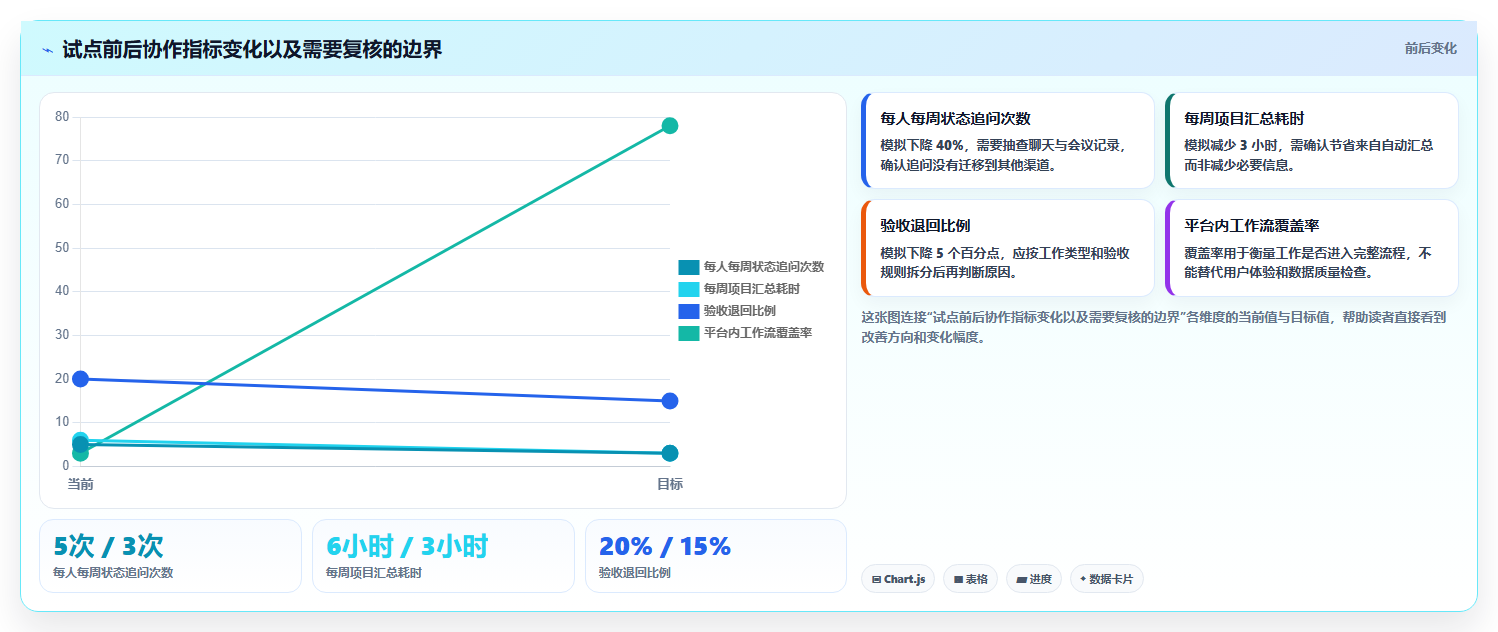Click the 80 y-axis tick label
This screenshot has height=632, width=1498.
pos(62,117)
